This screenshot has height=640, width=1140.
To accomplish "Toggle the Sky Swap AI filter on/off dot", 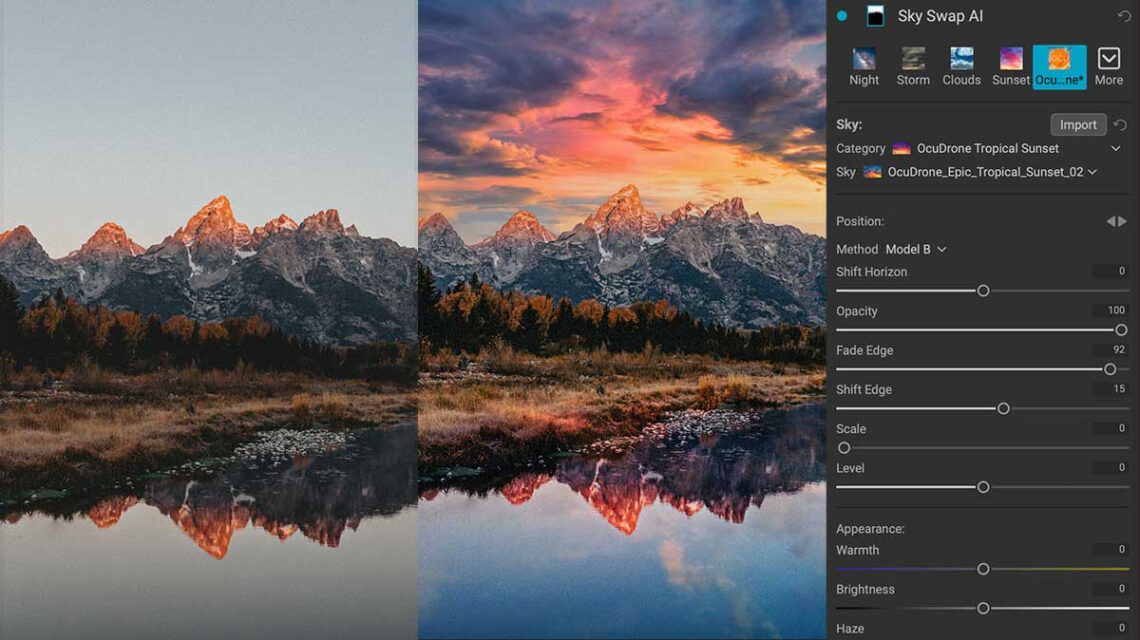I will (x=842, y=16).
